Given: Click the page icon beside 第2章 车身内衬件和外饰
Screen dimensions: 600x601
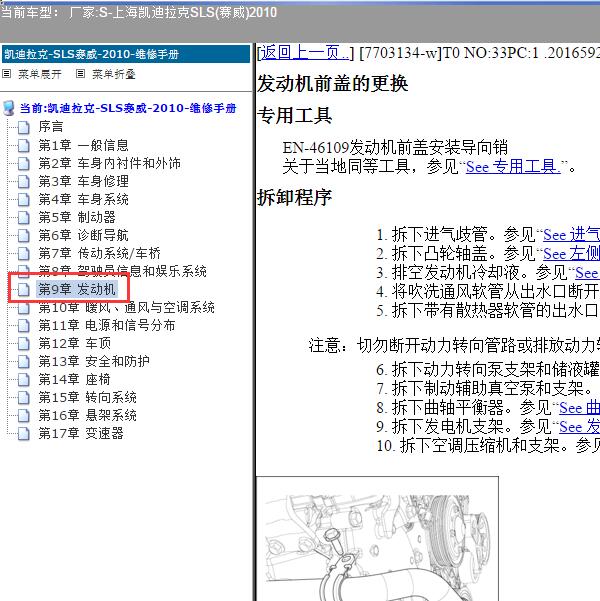Looking at the screenshot, I should 24,163.
